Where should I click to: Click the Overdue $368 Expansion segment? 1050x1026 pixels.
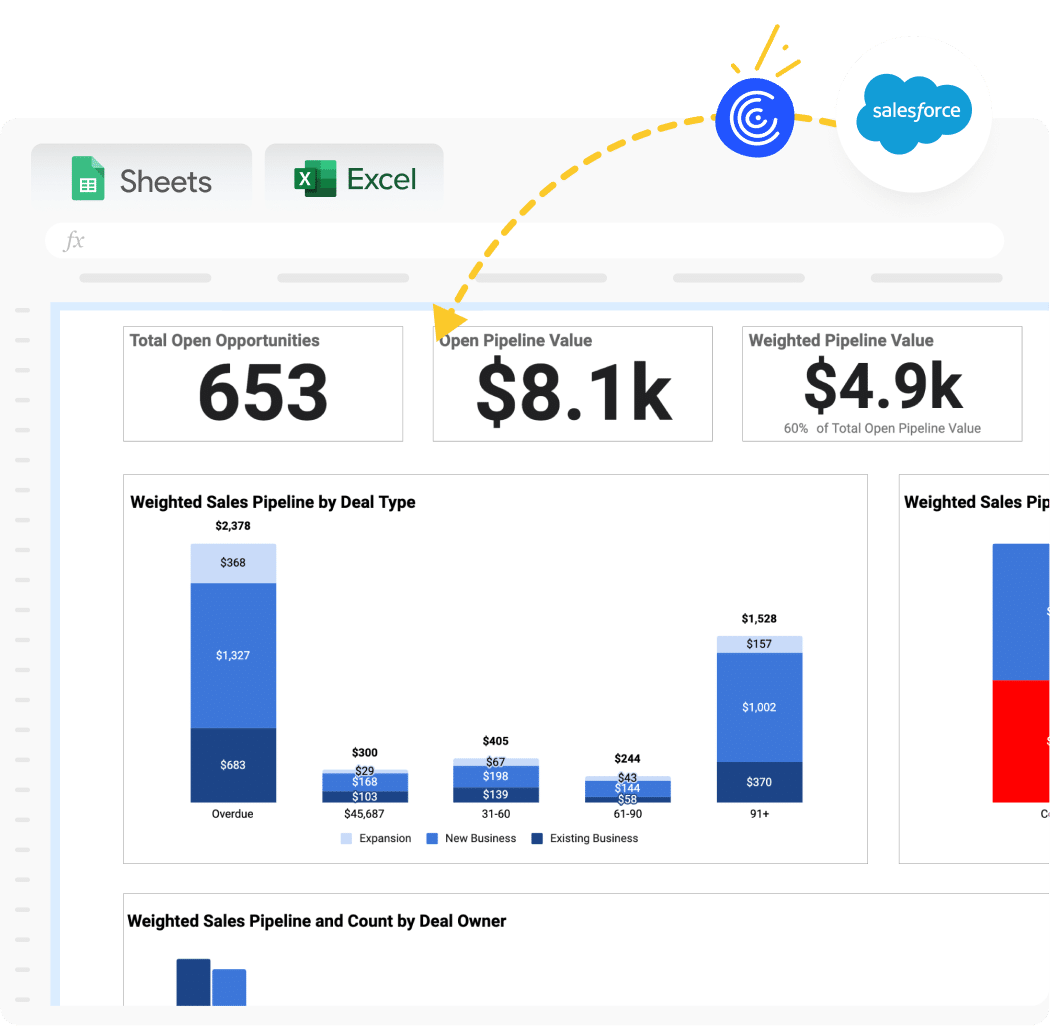pyautogui.click(x=233, y=563)
